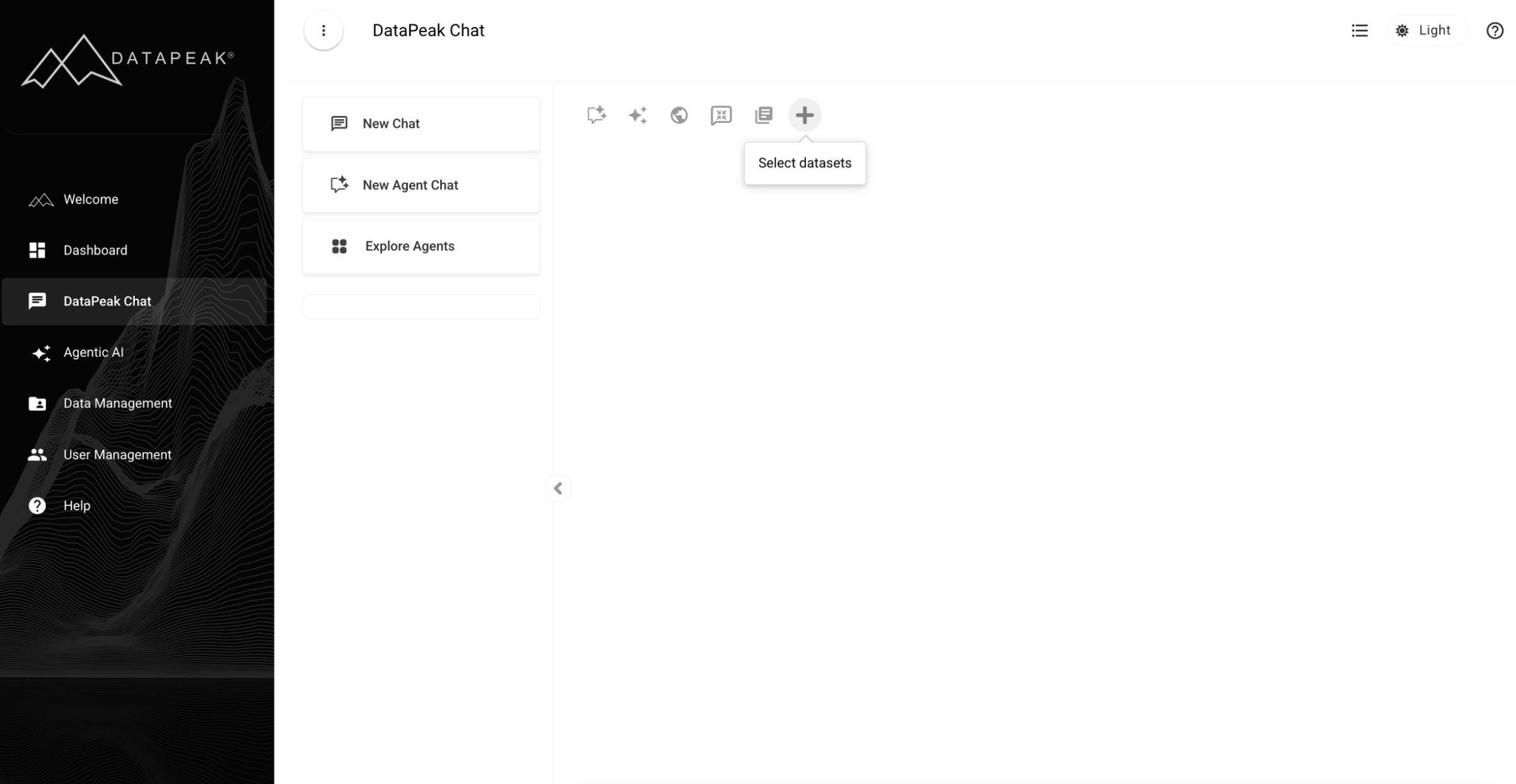Go to Welcome in the sidebar
This screenshot has width=1516, height=784.
(134, 199)
